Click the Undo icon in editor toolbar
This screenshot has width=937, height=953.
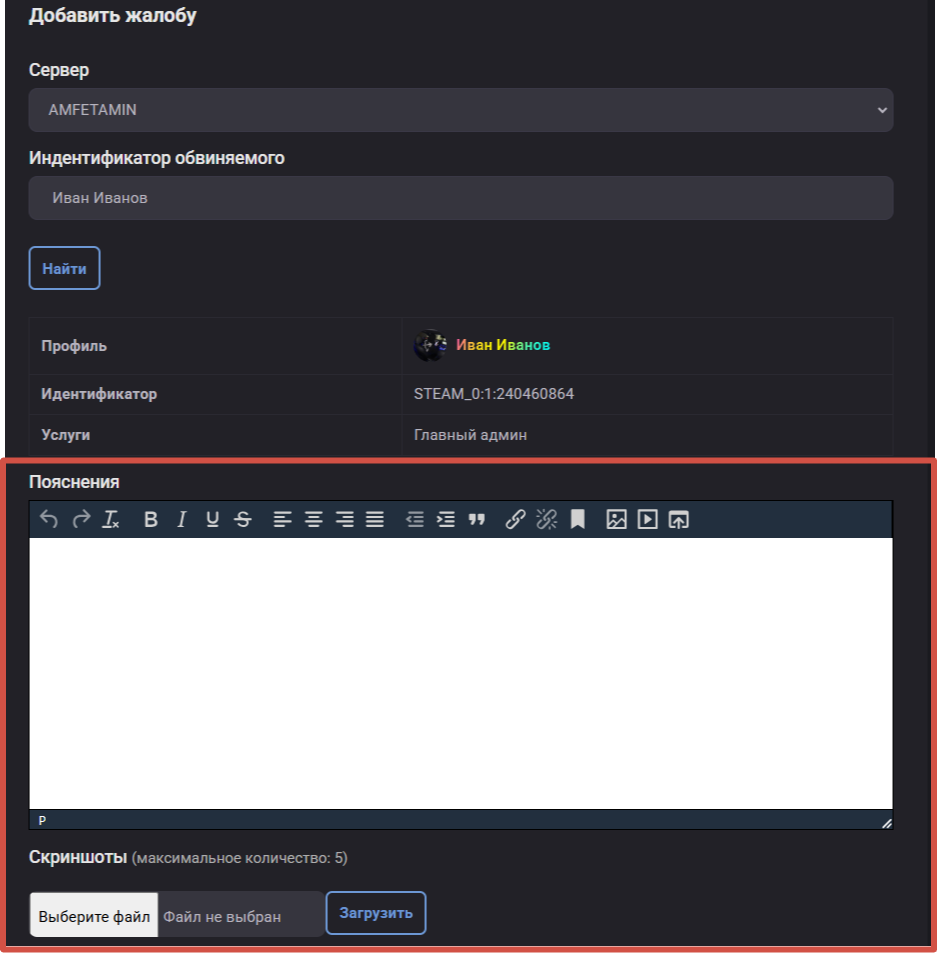coord(49,520)
